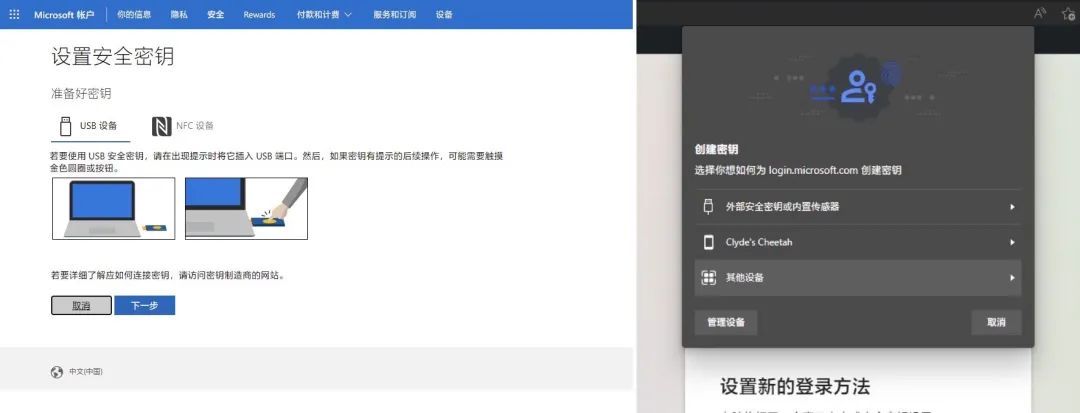
Task: Open 服务和订阅 in the navigation bar
Action: (395, 14)
